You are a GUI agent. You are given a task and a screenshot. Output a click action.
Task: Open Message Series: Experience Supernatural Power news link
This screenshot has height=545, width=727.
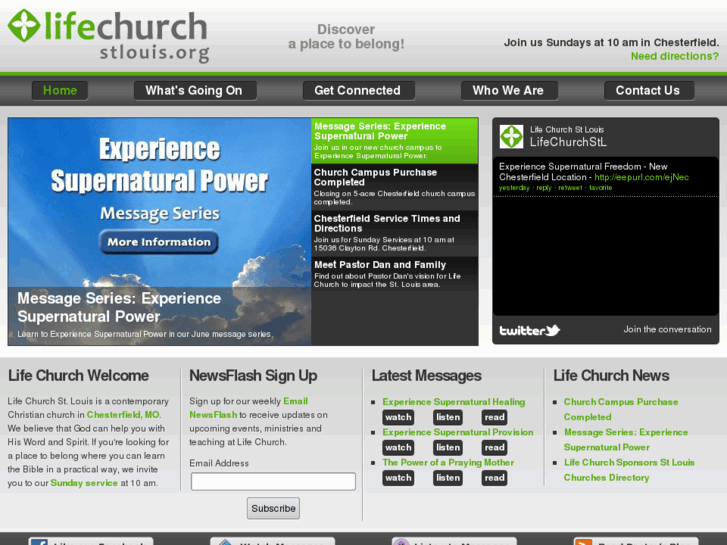(x=626, y=440)
